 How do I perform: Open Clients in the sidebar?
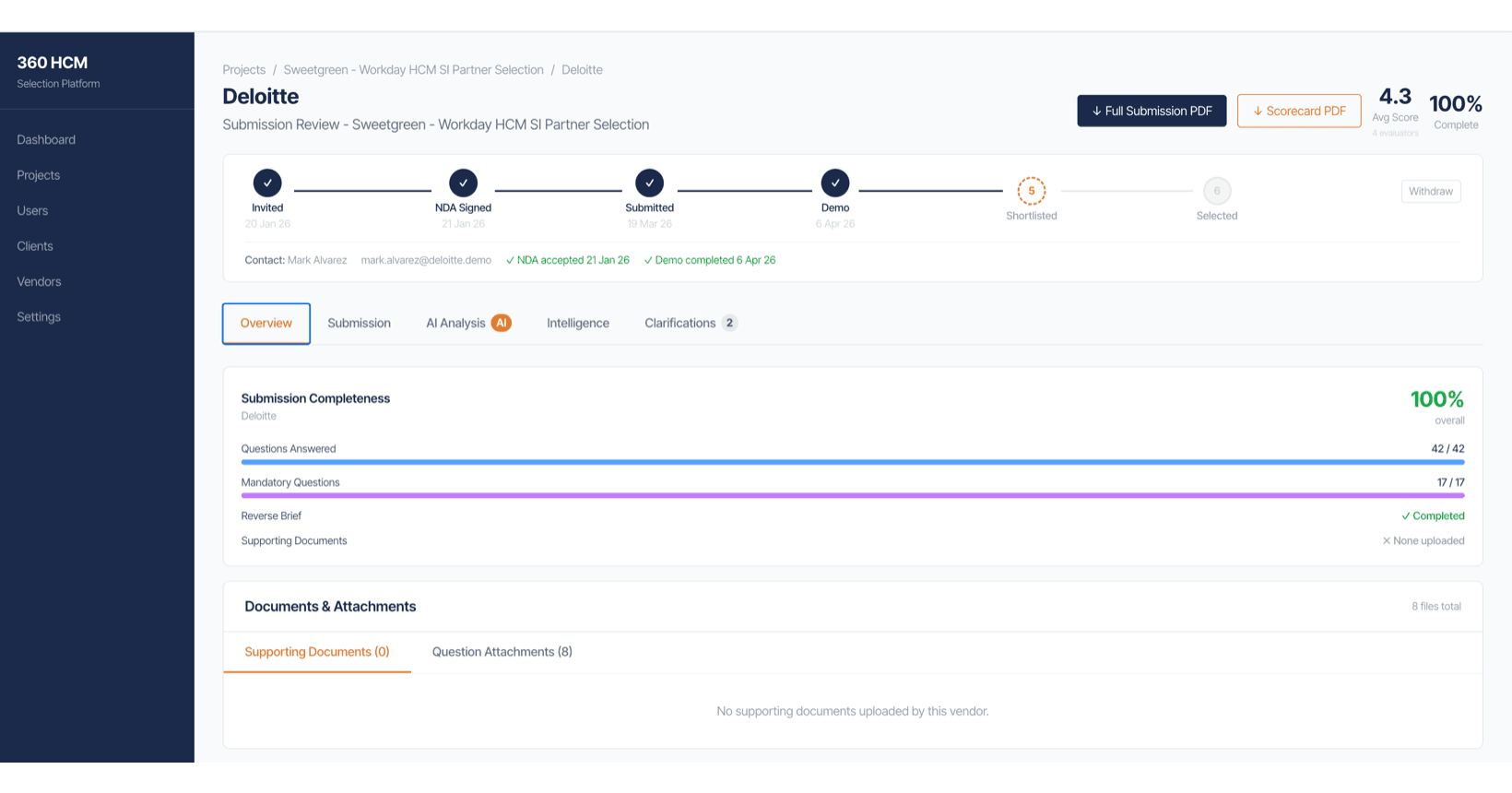(35, 246)
